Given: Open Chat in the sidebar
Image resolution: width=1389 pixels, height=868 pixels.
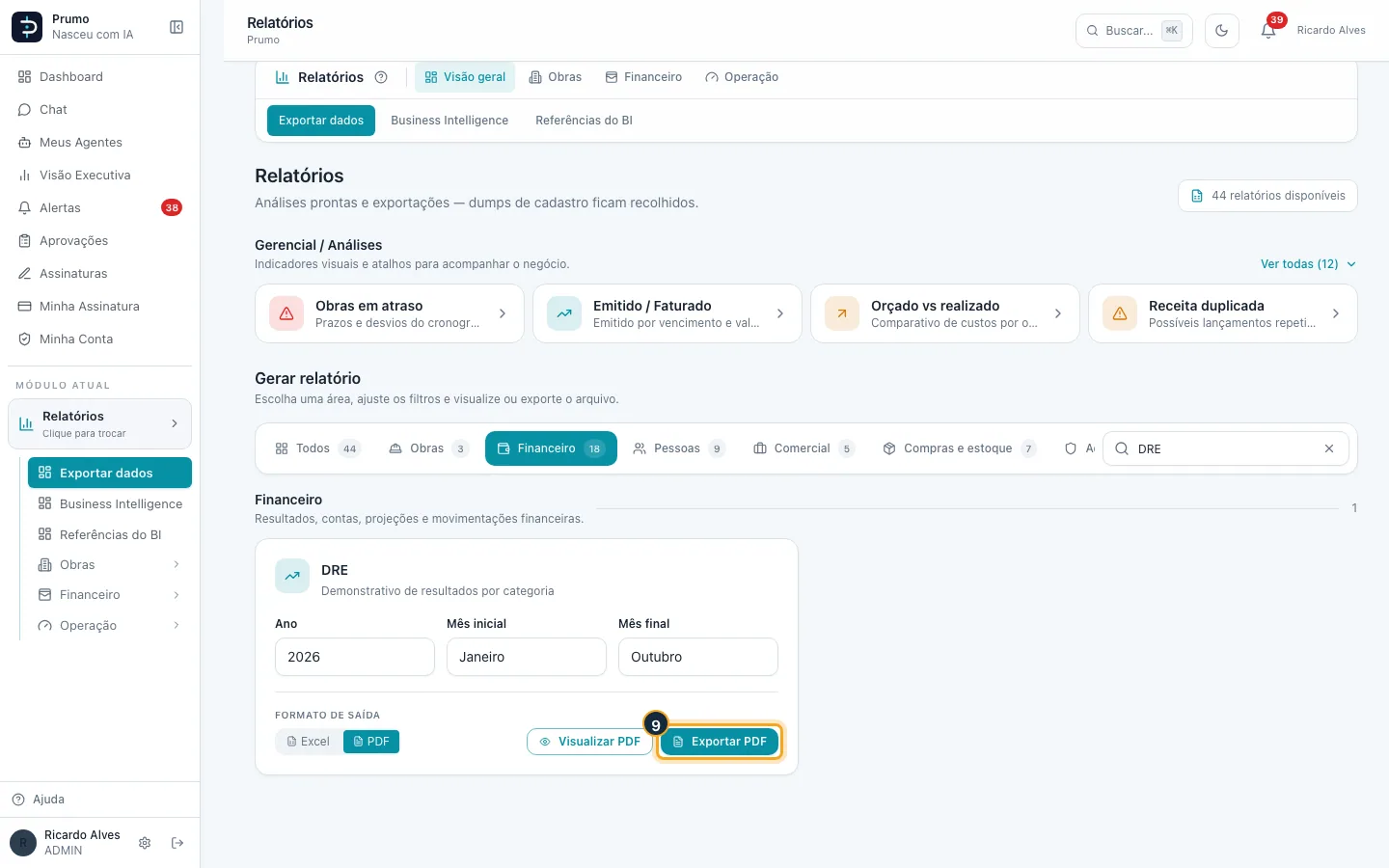Looking at the screenshot, I should (x=100, y=110).
